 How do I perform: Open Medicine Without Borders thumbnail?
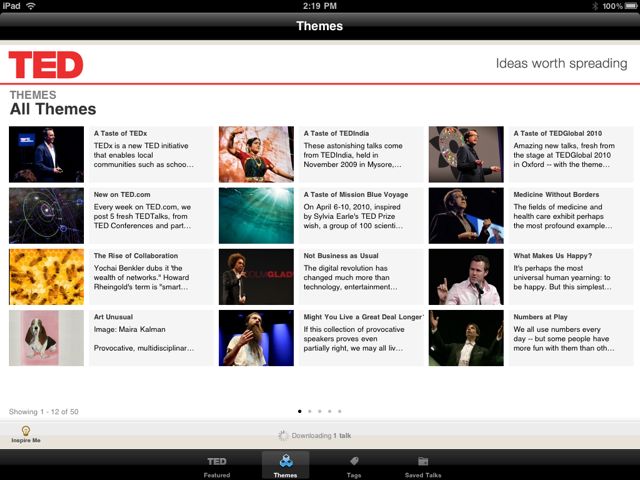[x=466, y=216]
